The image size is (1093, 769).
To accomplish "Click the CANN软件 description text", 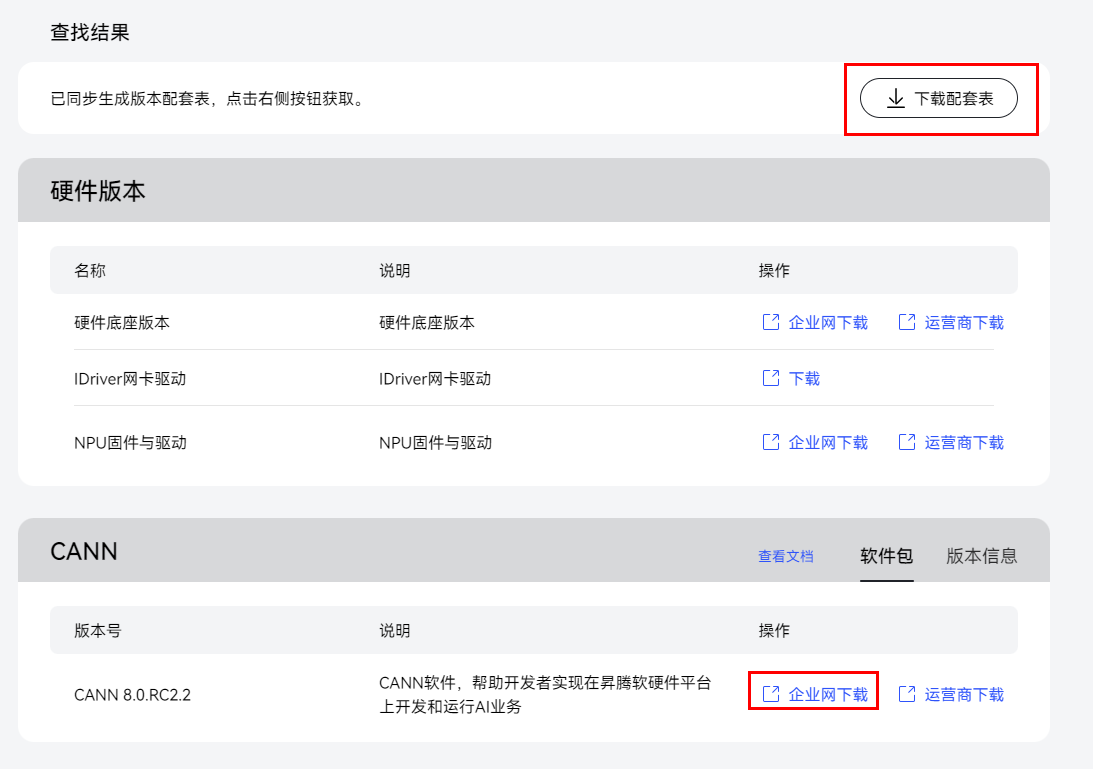I will (x=545, y=694).
